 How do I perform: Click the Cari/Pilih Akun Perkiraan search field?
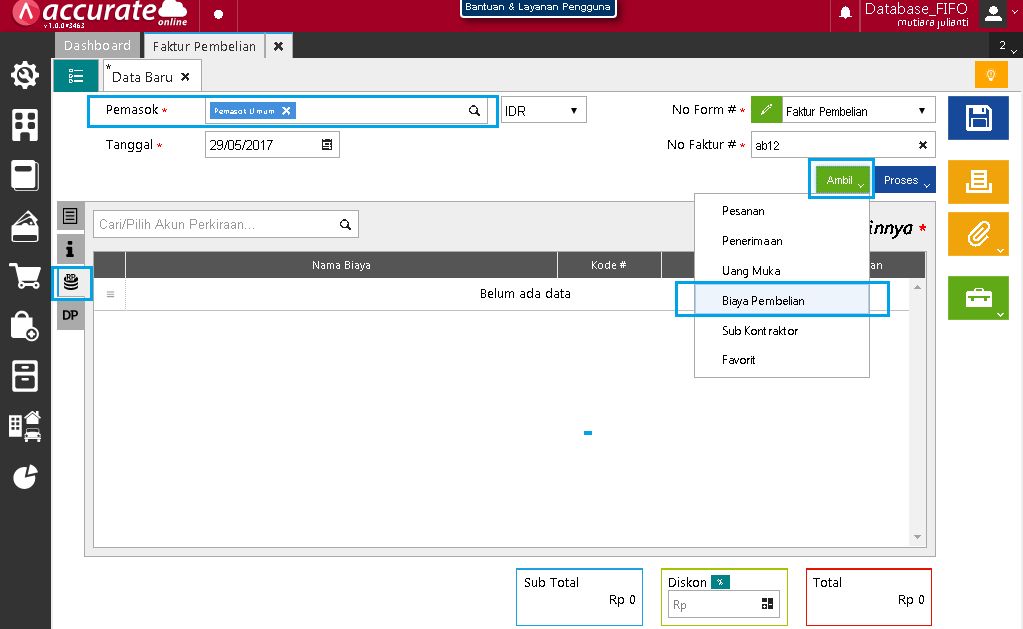[x=217, y=225]
